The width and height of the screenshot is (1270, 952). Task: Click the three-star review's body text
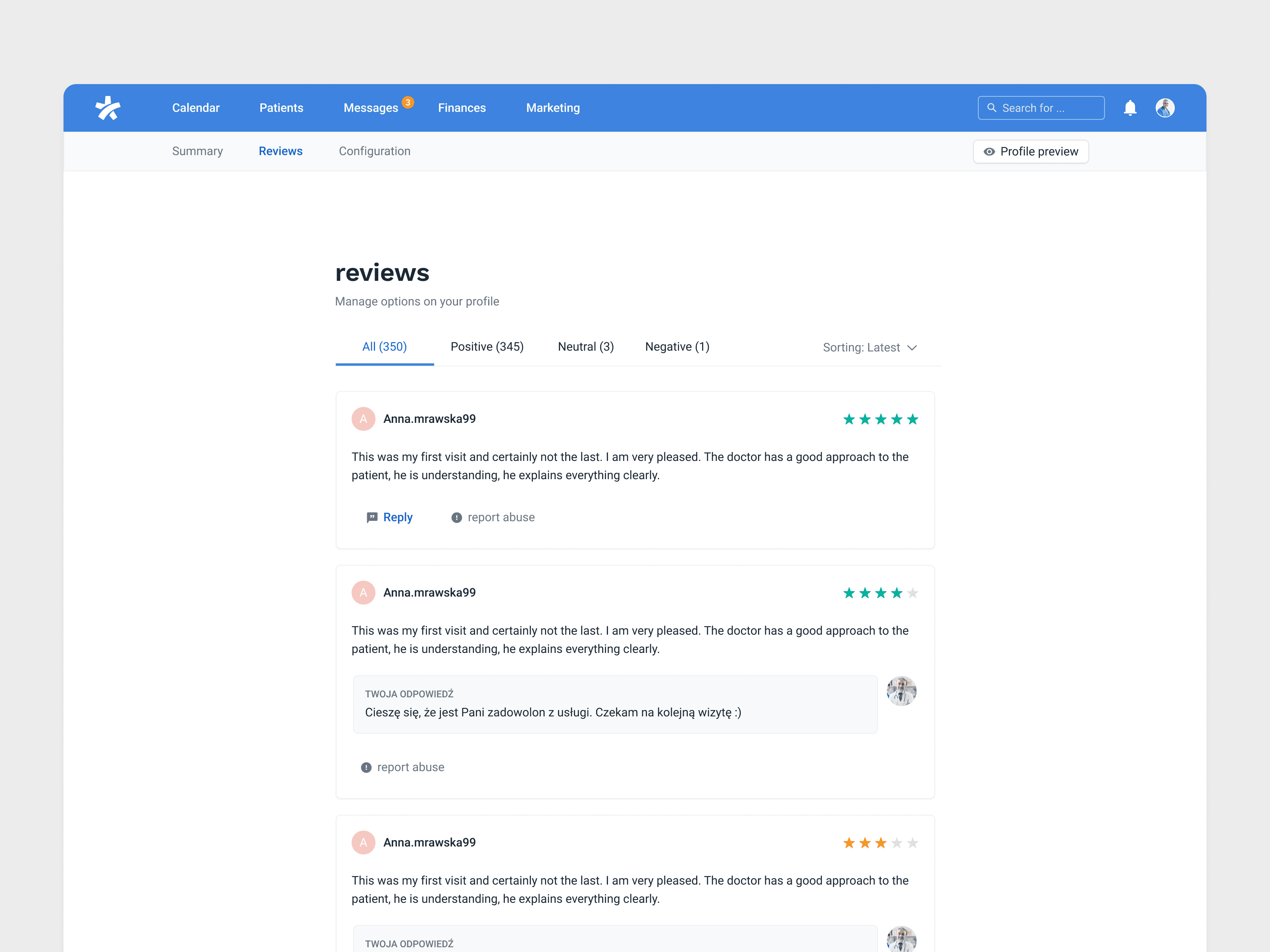click(x=630, y=889)
